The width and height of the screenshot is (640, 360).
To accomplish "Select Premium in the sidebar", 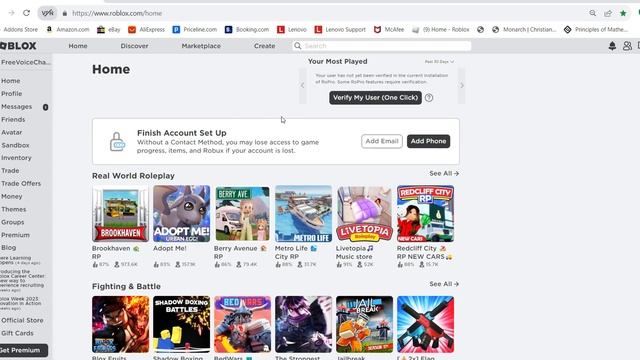I will [x=15, y=235].
